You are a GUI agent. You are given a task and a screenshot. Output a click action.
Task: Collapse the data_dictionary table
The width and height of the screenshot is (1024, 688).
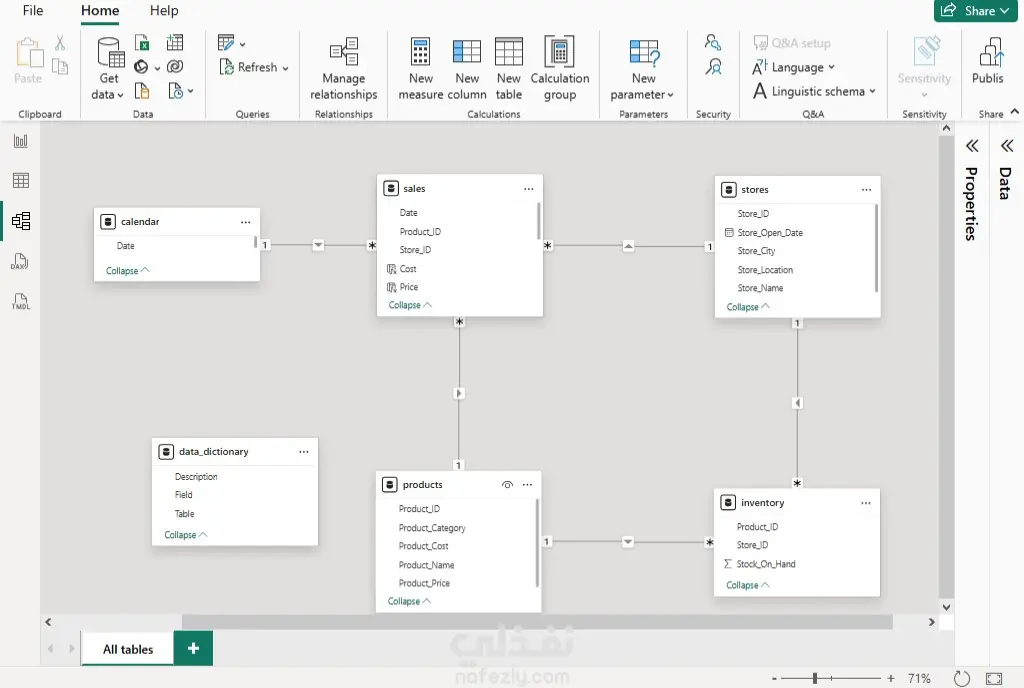(x=185, y=535)
